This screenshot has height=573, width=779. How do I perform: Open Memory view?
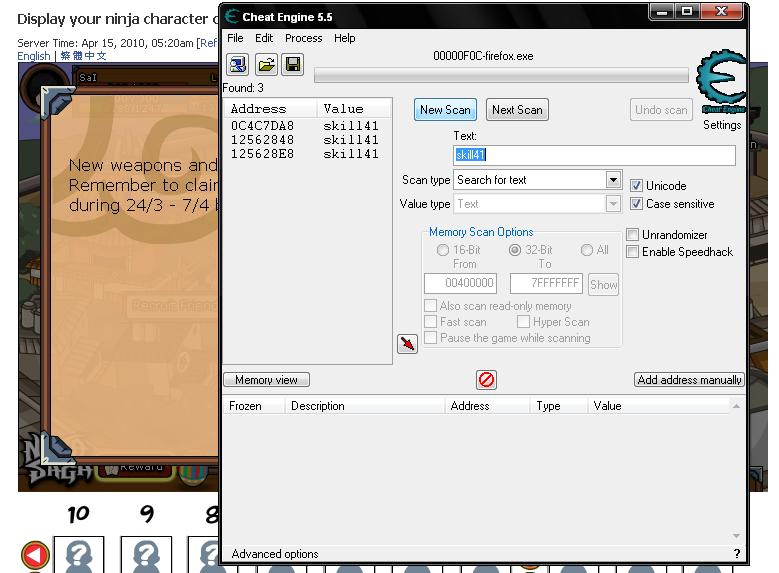(x=266, y=380)
